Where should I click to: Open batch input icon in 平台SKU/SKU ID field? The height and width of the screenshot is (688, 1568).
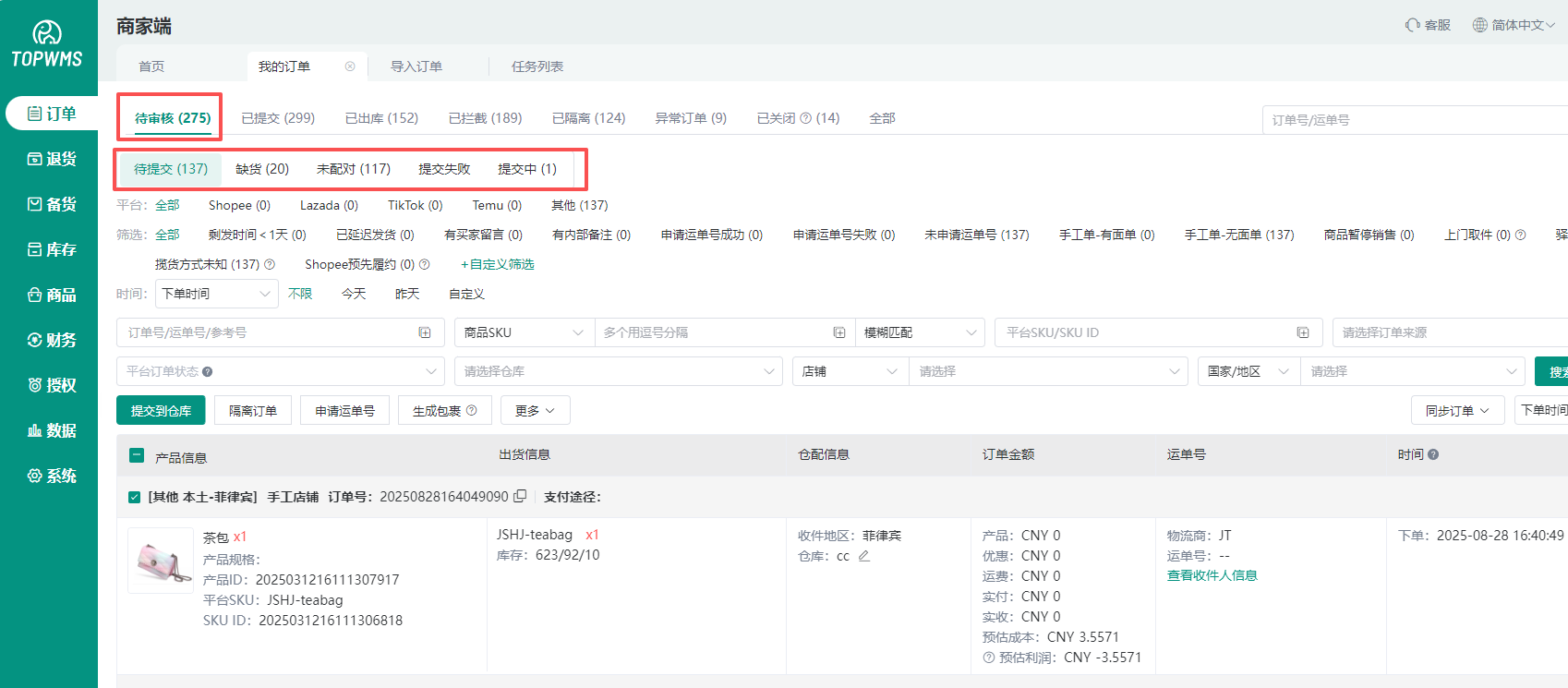pyautogui.click(x=1303, y=332)
